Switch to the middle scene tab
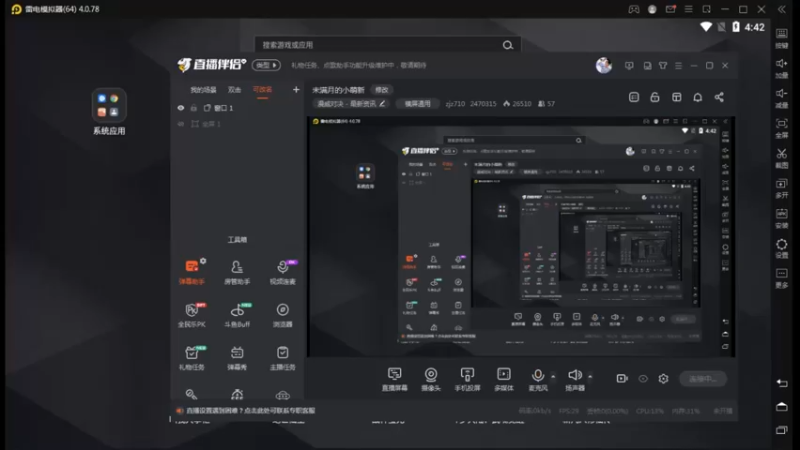800x450 pixels. pyautogui.click(x=234, y=90)
